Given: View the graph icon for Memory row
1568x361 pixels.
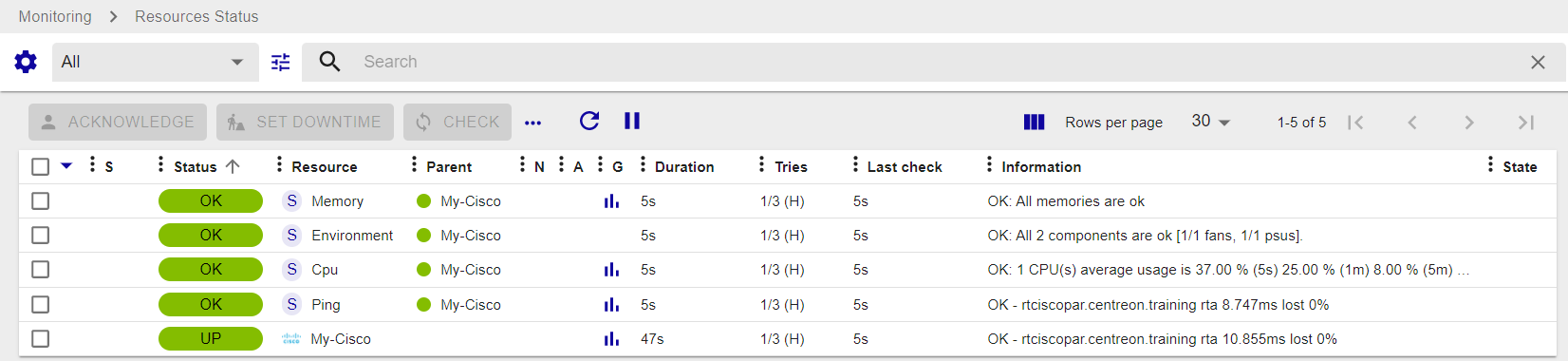Looking at the screenshot, I should (x=611, y=201).
